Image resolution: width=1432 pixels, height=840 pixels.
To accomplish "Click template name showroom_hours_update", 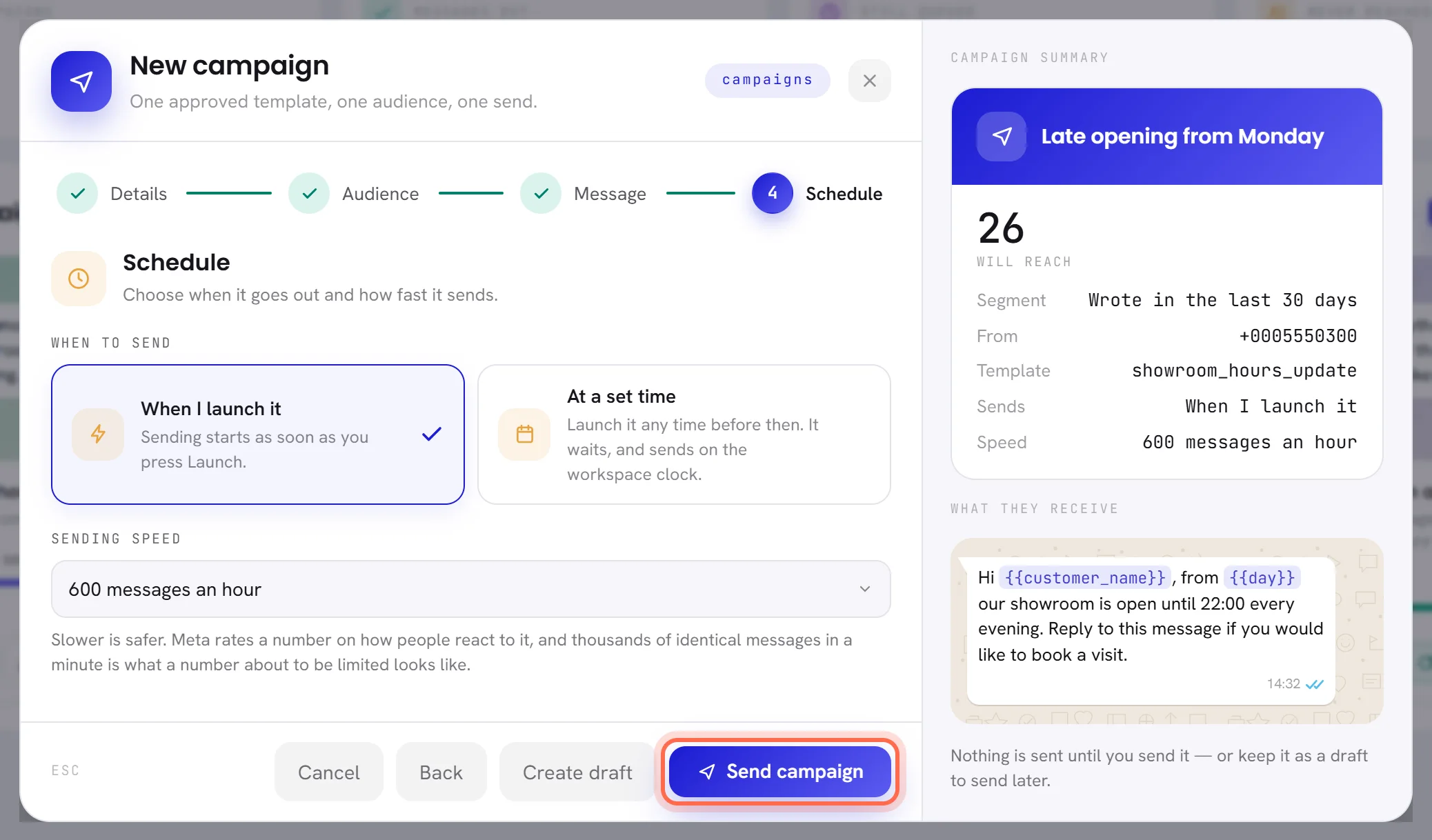I will [1244, 370].
